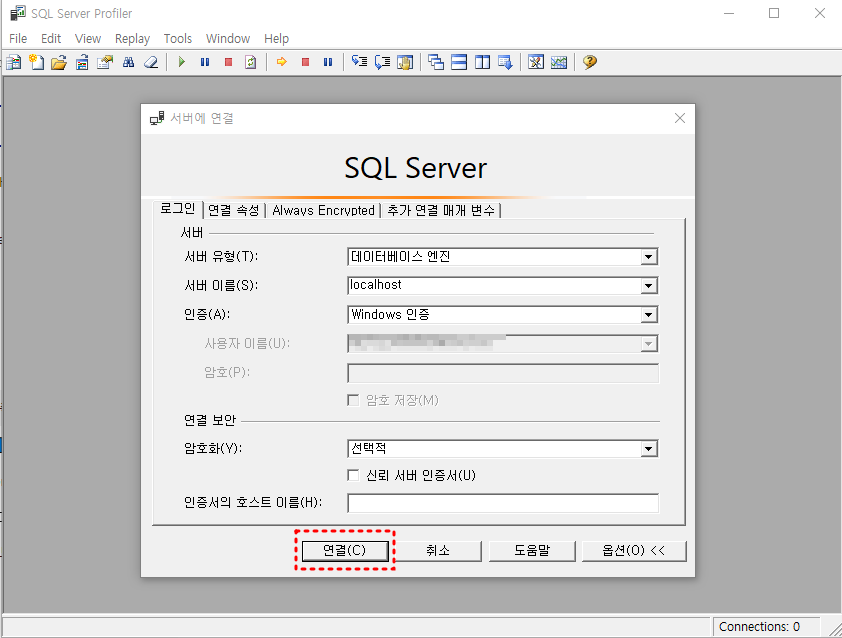Launch Performance Monitor toolbar icon
842x638 pixels.
click(559, 62)
